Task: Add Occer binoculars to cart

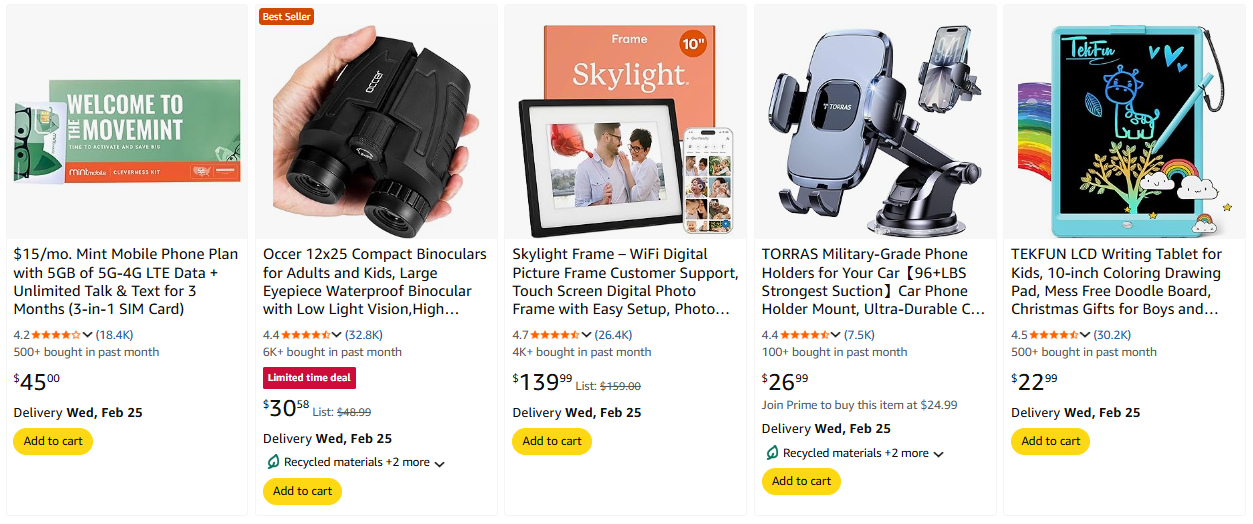Action: pos(302,491)
